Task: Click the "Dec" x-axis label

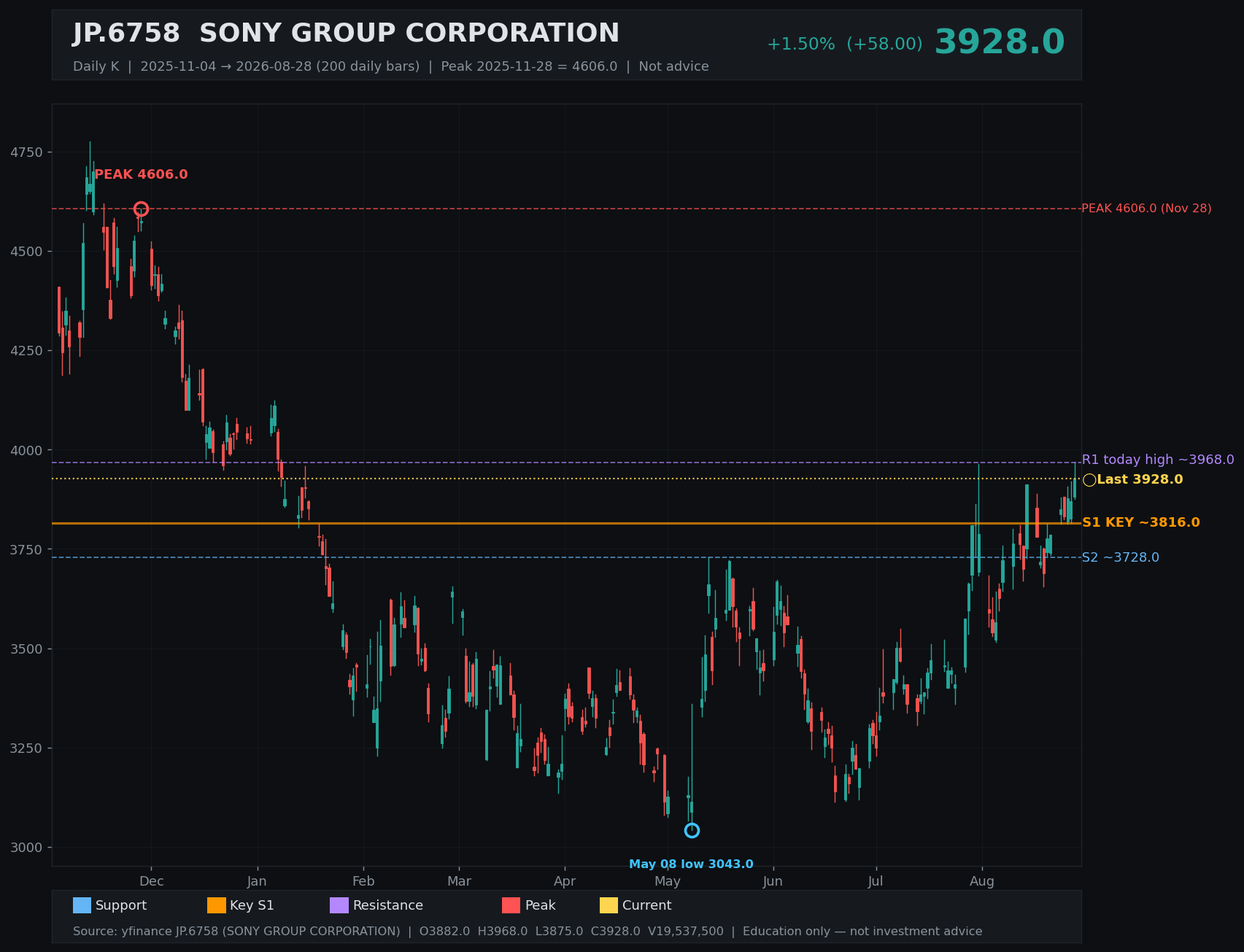Action: pyautogui.click(x=152, y=881)
